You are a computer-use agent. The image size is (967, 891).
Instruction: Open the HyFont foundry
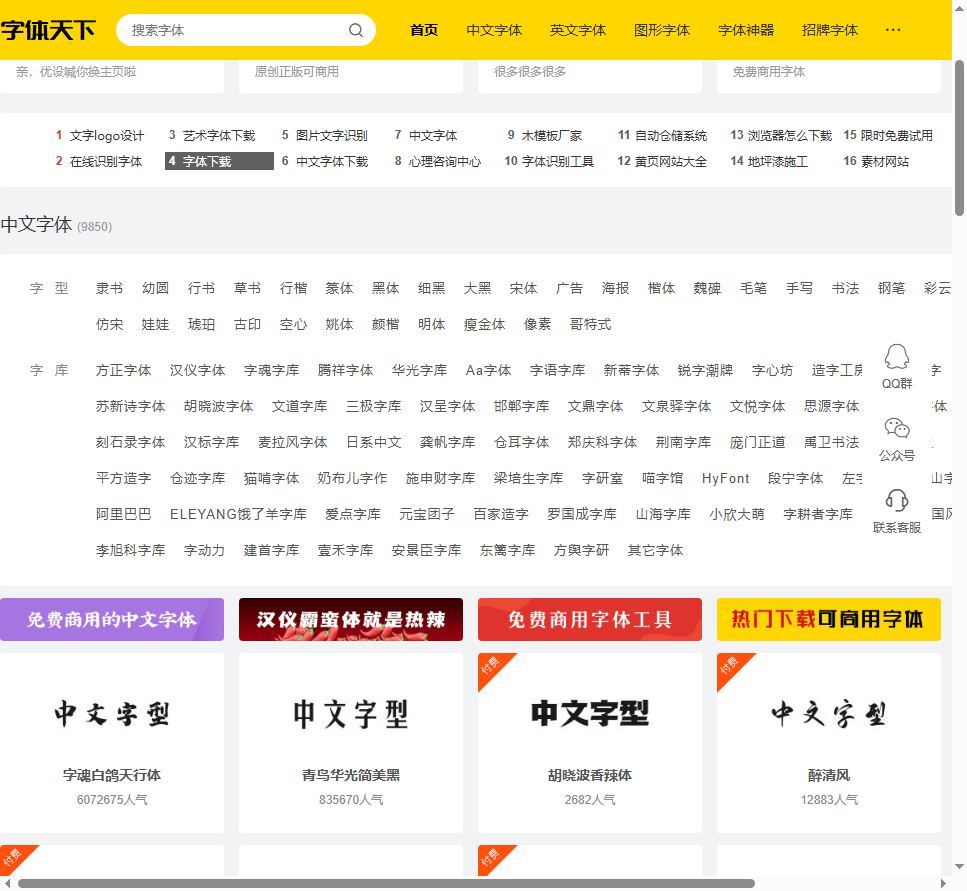[x=725, y=478]
